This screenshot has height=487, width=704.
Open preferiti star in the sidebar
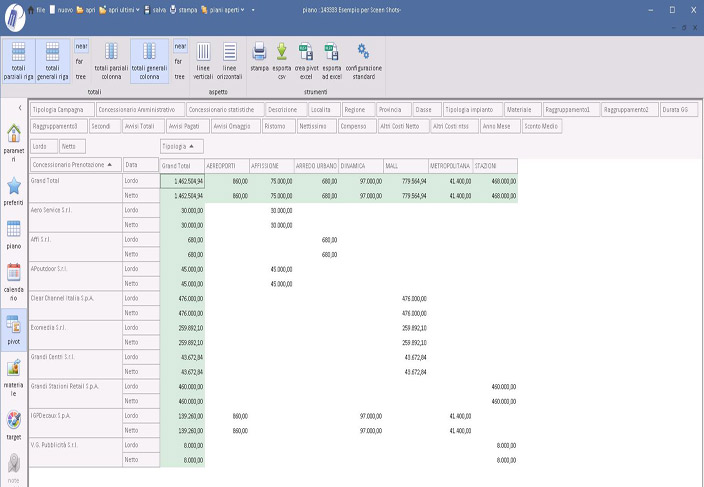pyautogui.click(x=14, y=190)
